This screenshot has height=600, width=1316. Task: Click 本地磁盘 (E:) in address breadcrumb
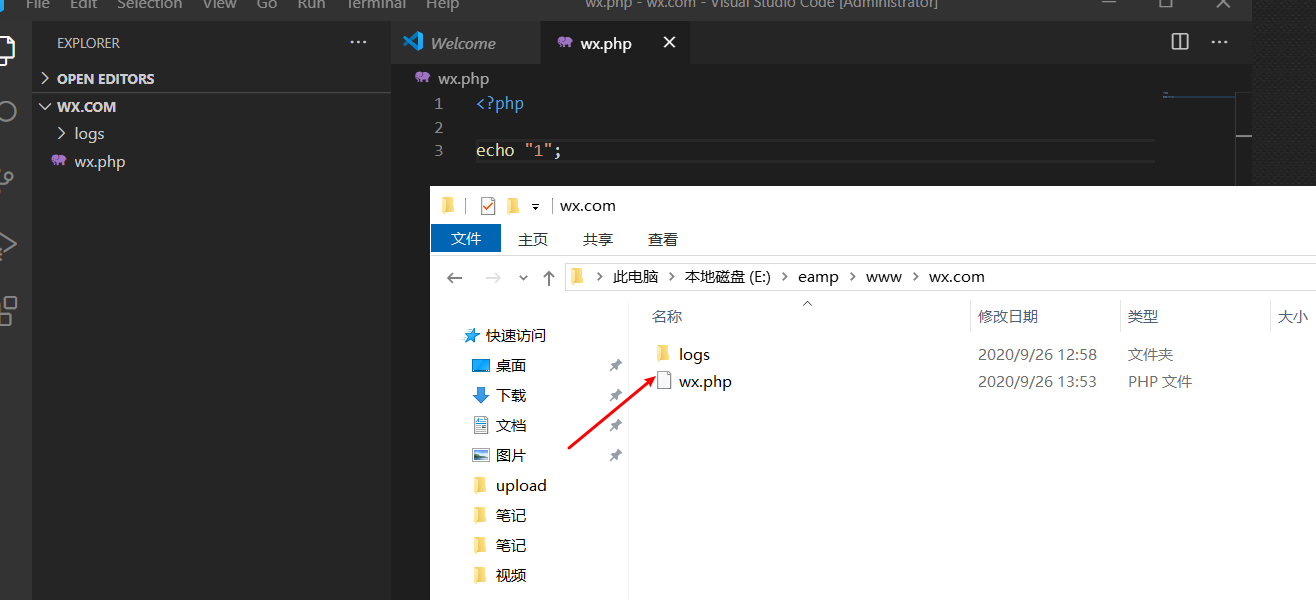pyautogui.click(x=727, y=277)
